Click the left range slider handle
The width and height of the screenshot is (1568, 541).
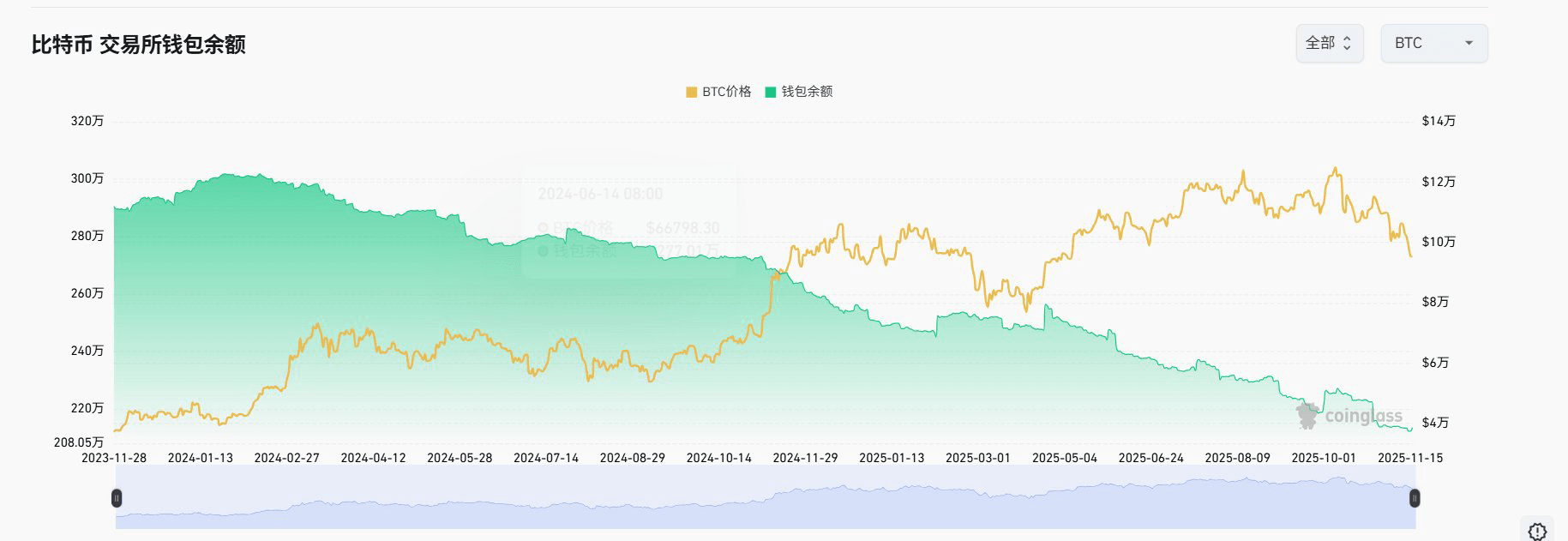coord(117,498)
